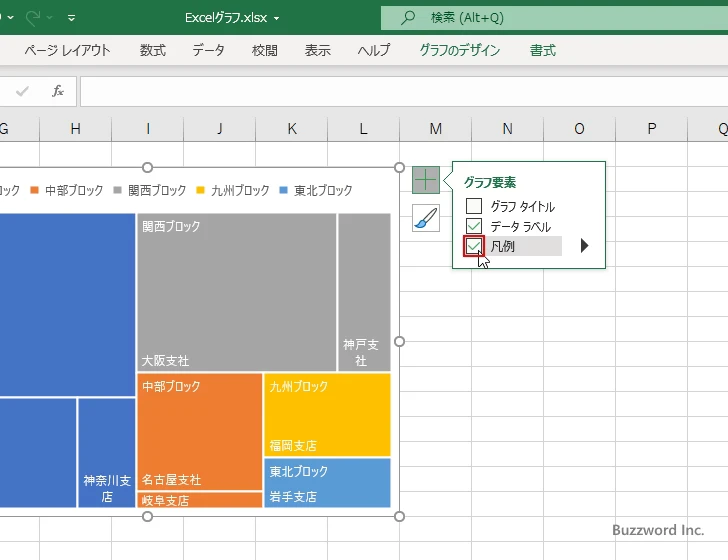The image size is (728, 560).
Task: Select the 校閲 tab
Action: point(265,50)
